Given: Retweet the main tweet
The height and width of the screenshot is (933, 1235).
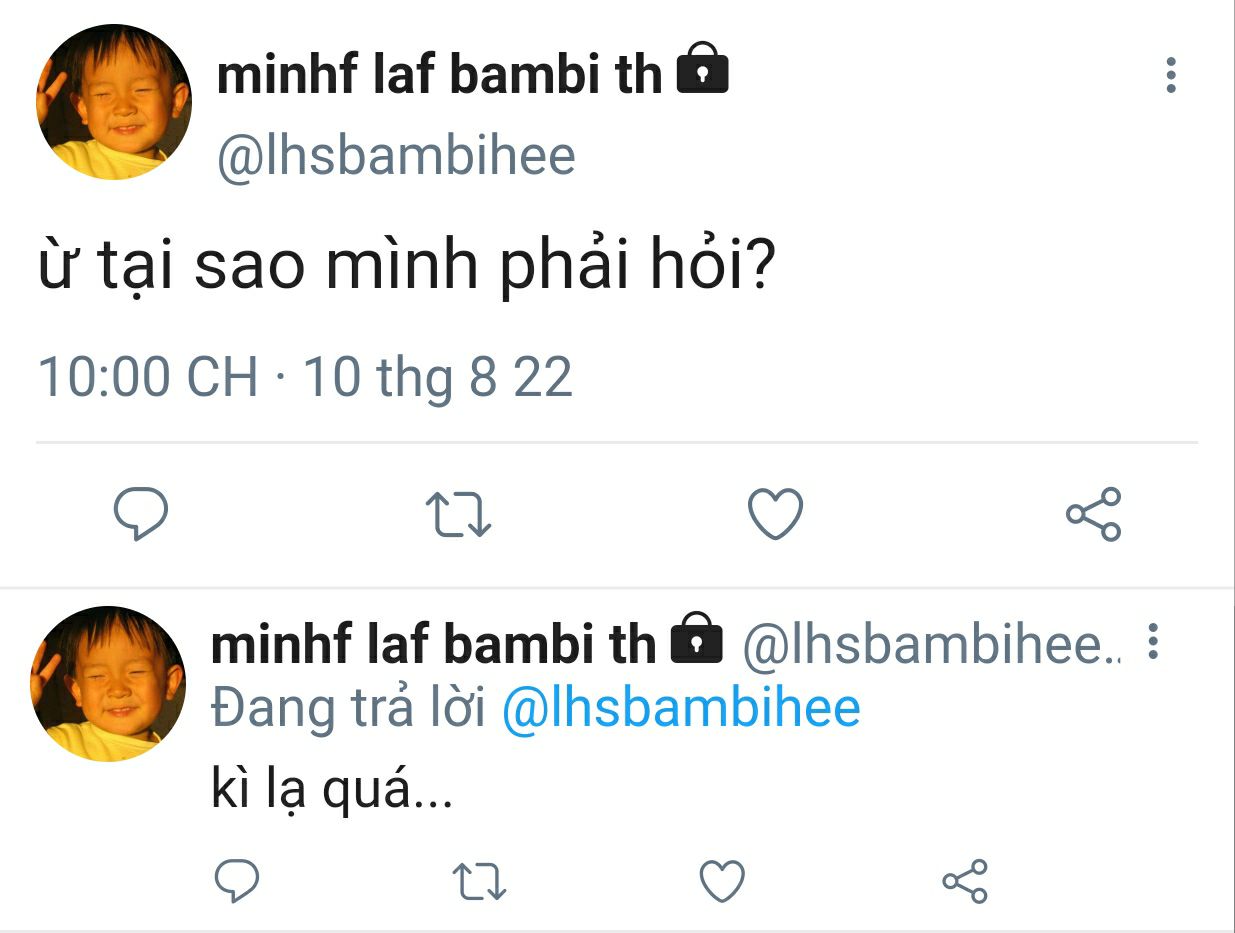Looking at the screenshot, I should [459, 514].
